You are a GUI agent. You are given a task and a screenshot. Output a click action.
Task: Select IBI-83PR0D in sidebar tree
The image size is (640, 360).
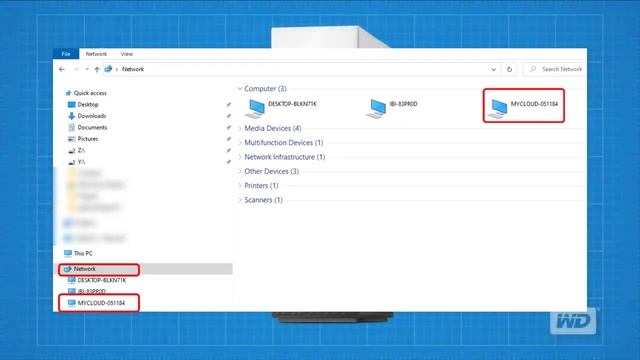[x=91, y=291]
